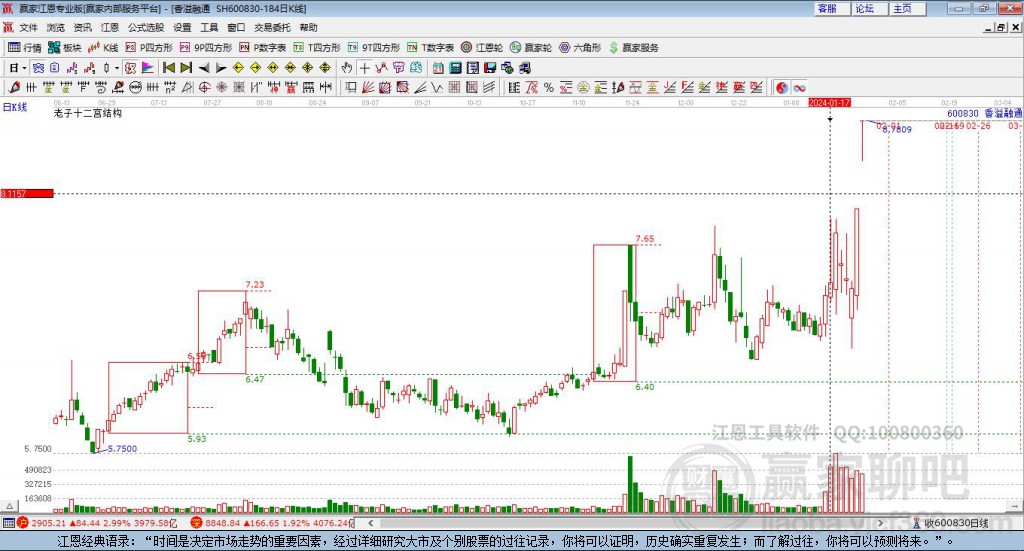
Task: Open the 资讯 menu
Action: coord(82,27)
